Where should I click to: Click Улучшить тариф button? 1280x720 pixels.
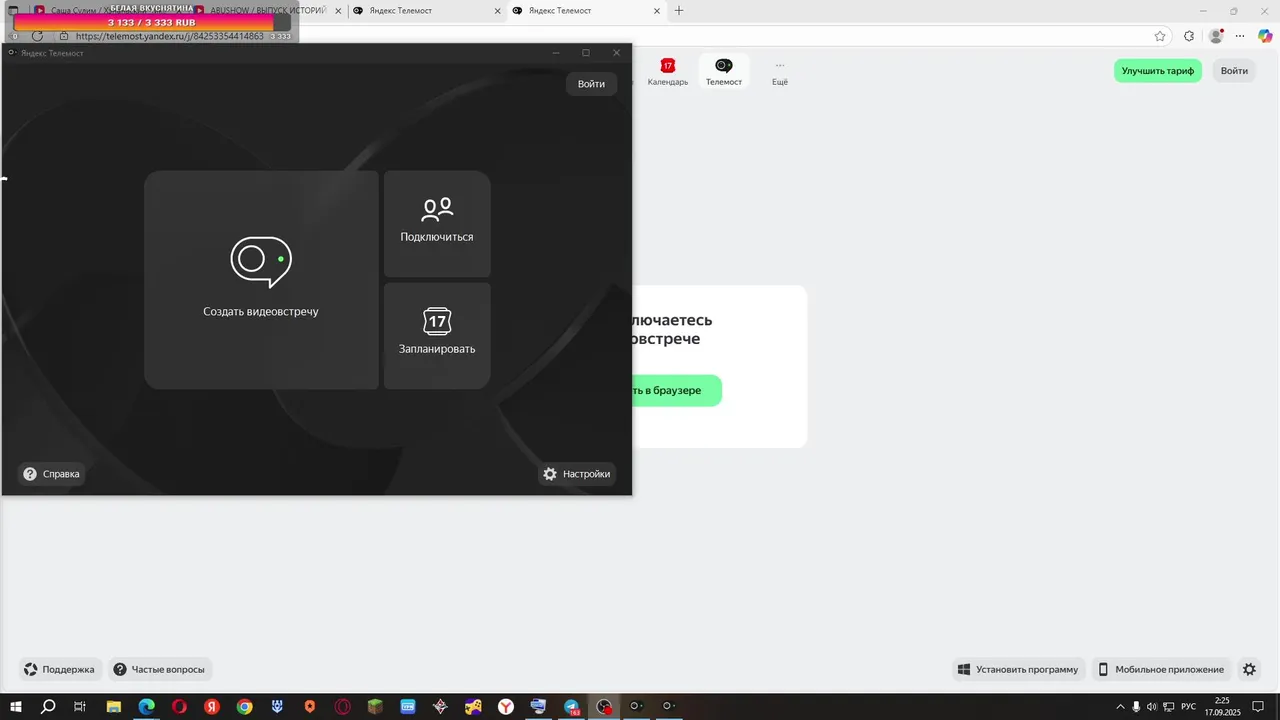1157,71
